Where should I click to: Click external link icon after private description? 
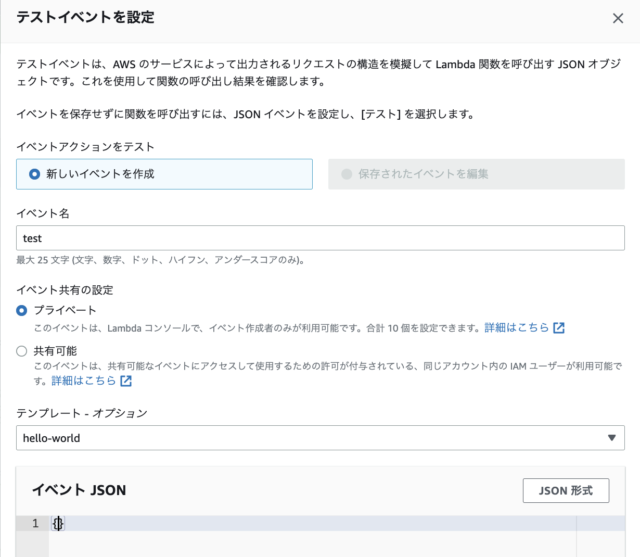[559, 328]
